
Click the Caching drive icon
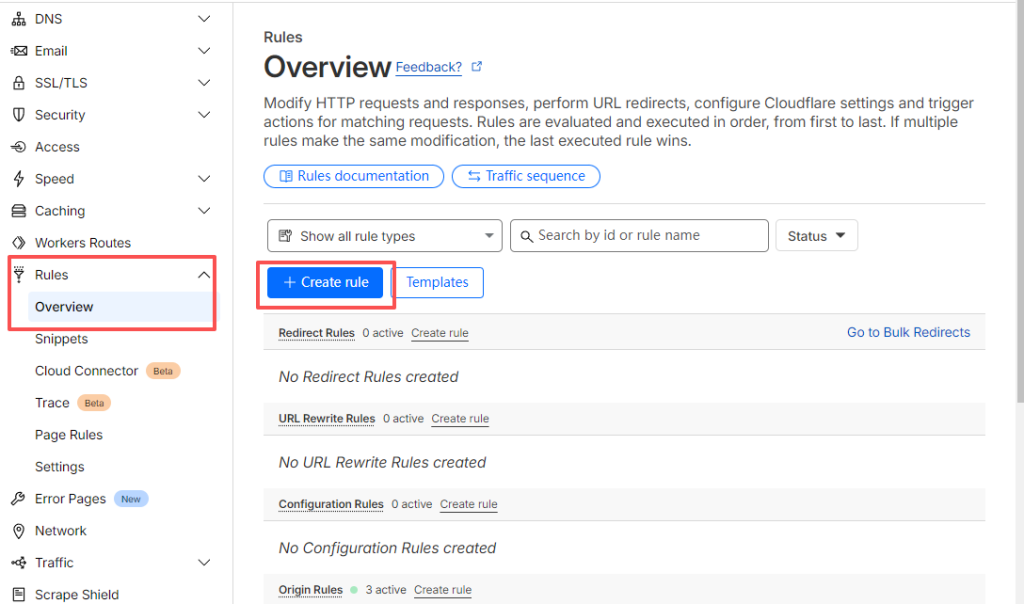17,211
